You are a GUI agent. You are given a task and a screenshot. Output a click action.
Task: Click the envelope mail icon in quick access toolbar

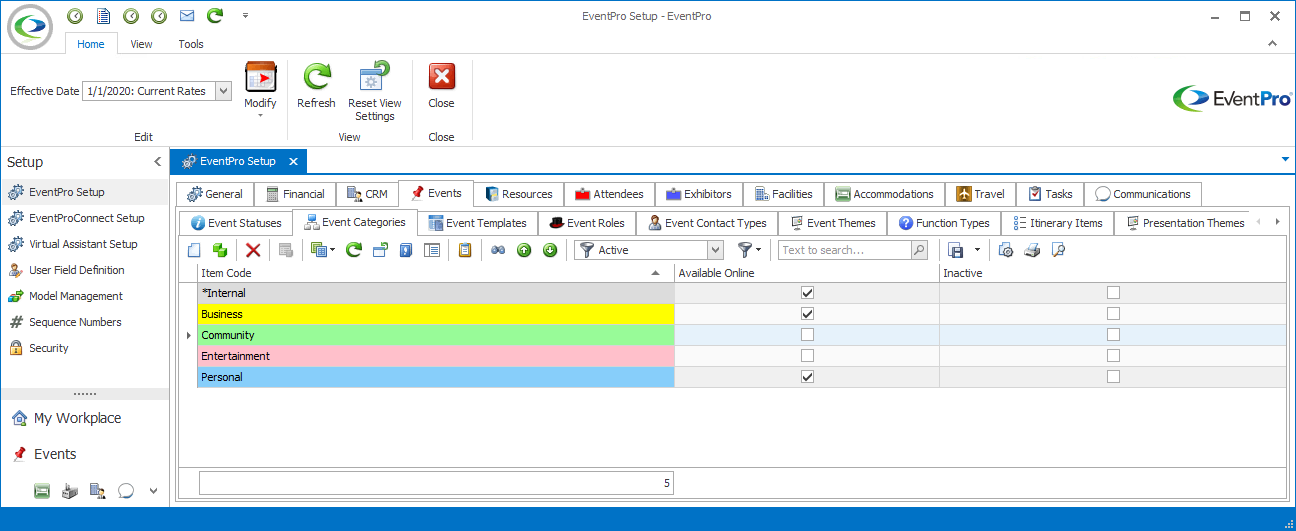pyautogui.click(x=187, y=16)
